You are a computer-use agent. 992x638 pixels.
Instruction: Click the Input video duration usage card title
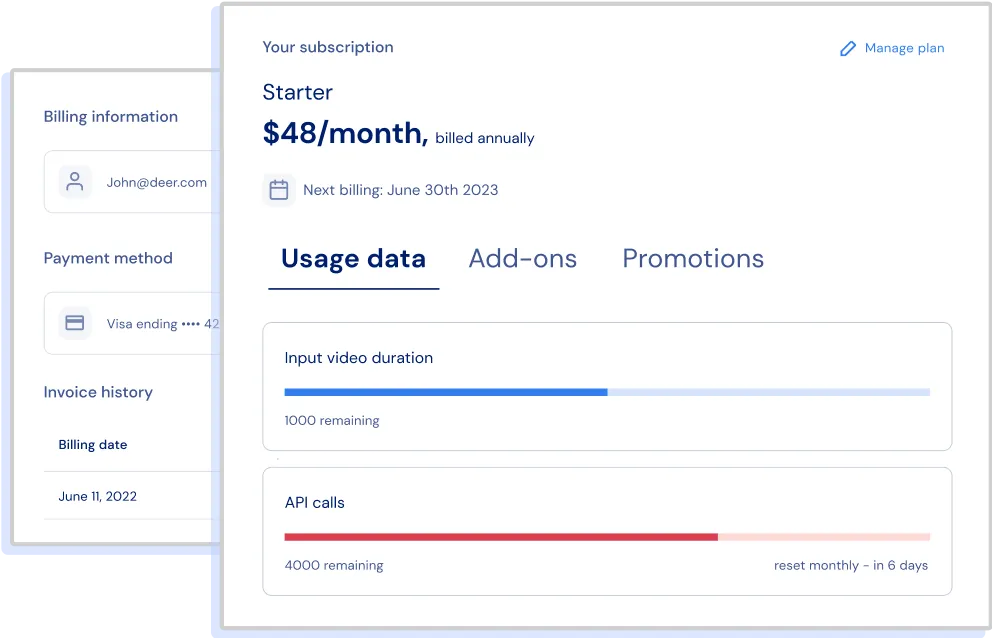tap(358, 358)
